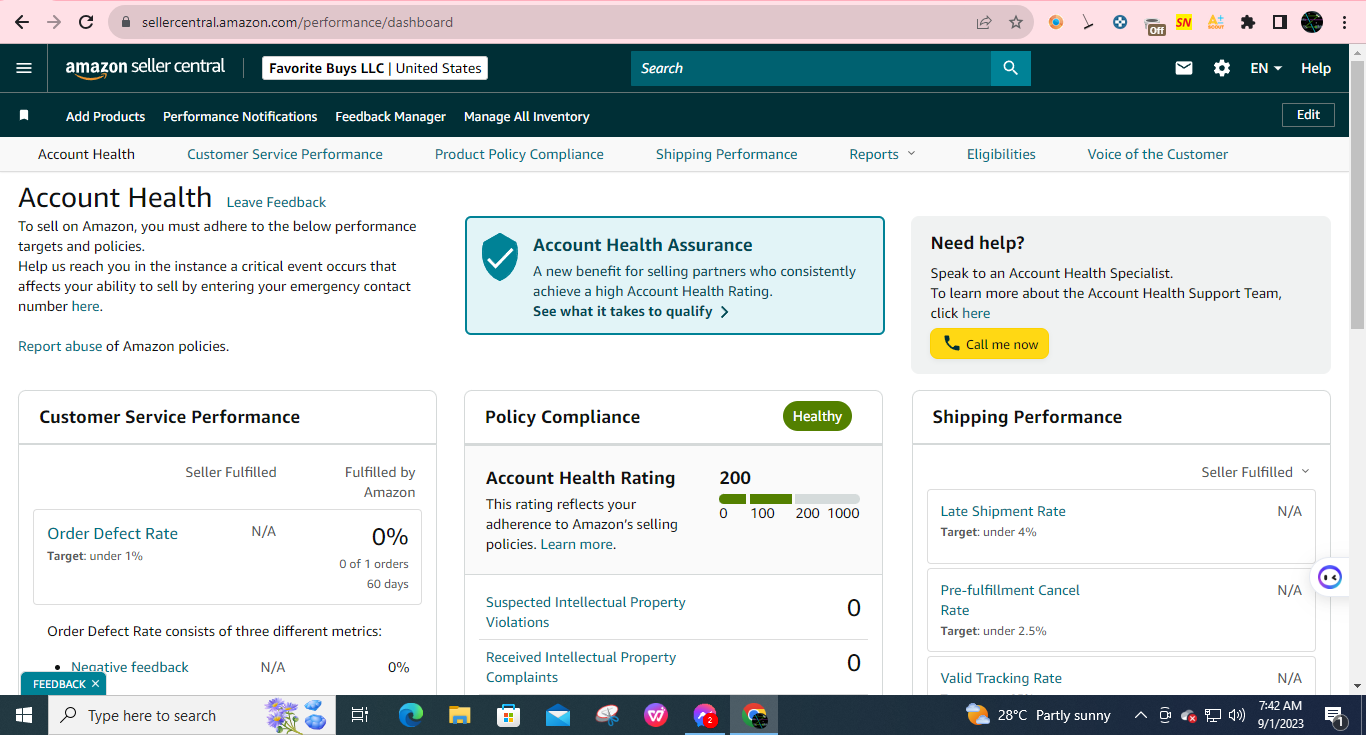Click the Account Health Rating progress bar

point(789,499)
